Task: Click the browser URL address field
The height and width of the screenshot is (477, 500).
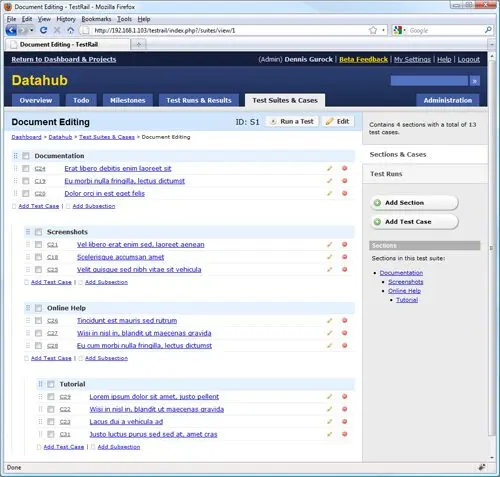Action: [x=230, y=30]
